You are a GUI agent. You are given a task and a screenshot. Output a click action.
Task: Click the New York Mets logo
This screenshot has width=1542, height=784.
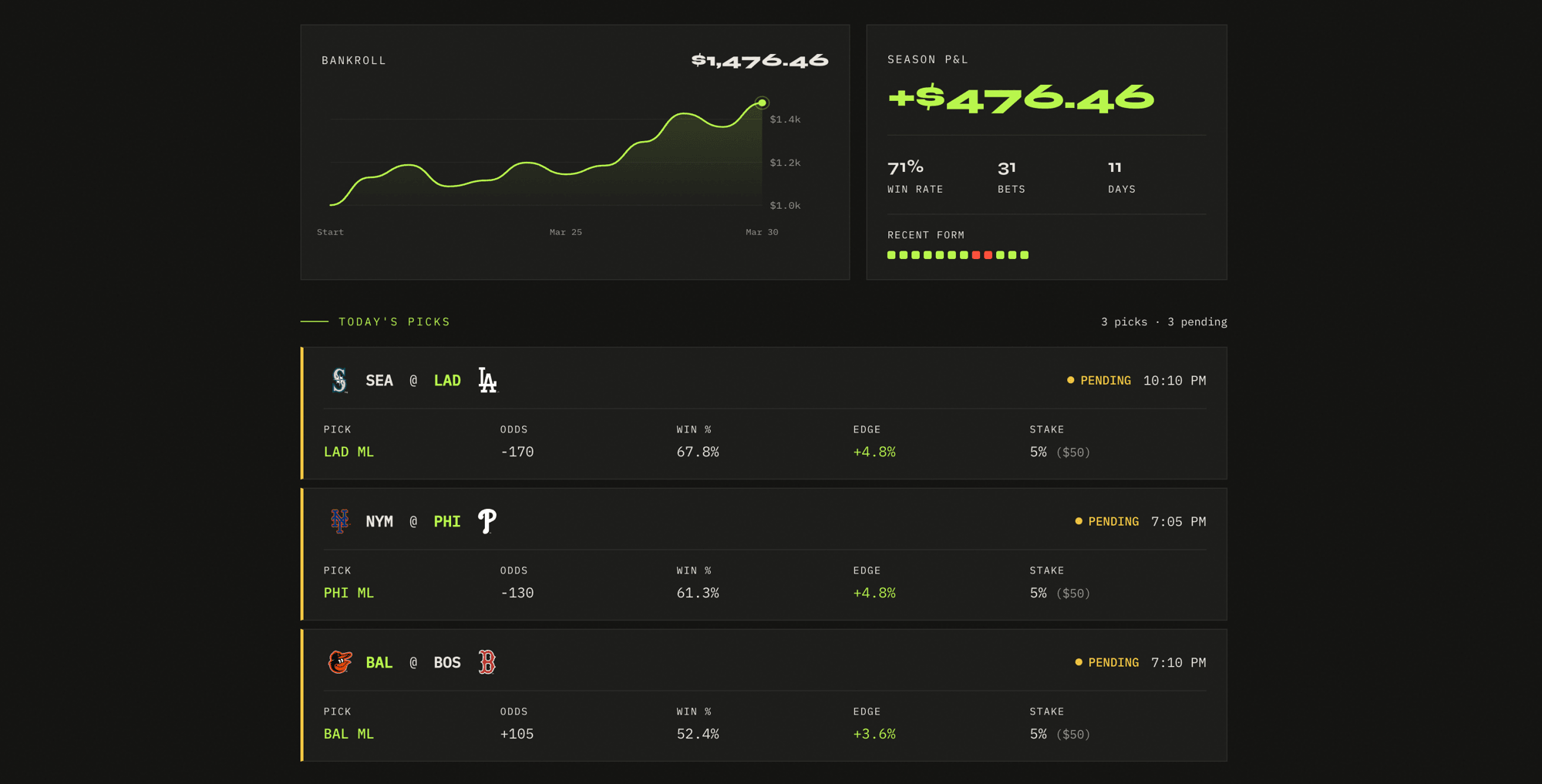339,521
